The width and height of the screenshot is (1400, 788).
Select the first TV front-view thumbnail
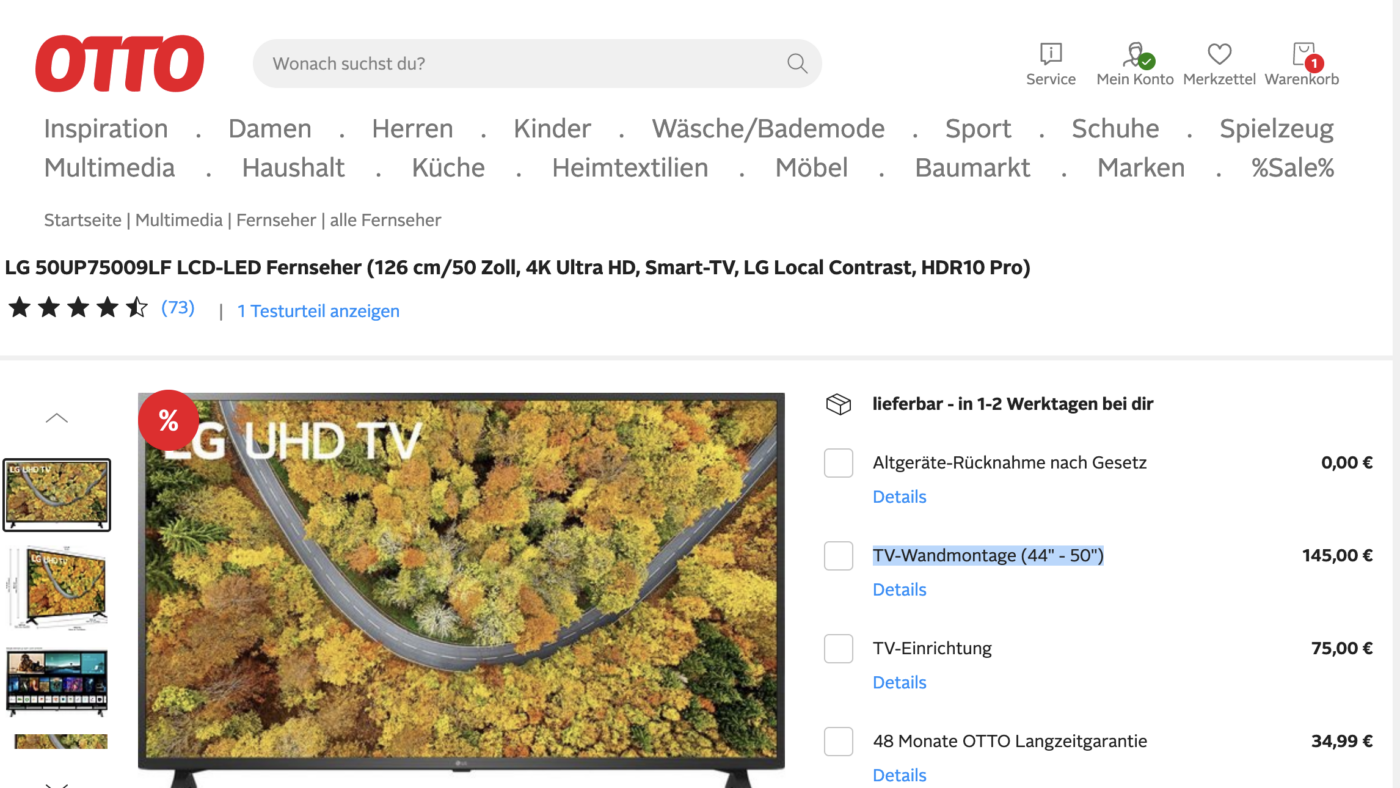pyautogui.click(x=57, y=495)
